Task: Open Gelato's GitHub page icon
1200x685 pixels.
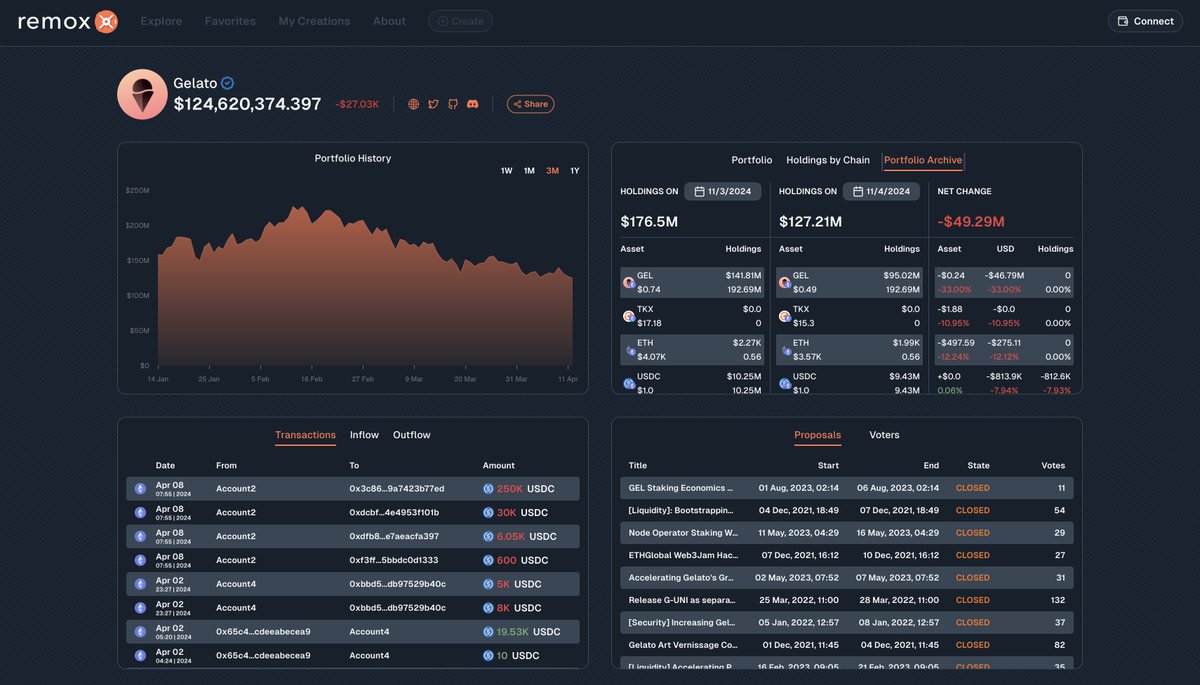Action: (452, 103)
